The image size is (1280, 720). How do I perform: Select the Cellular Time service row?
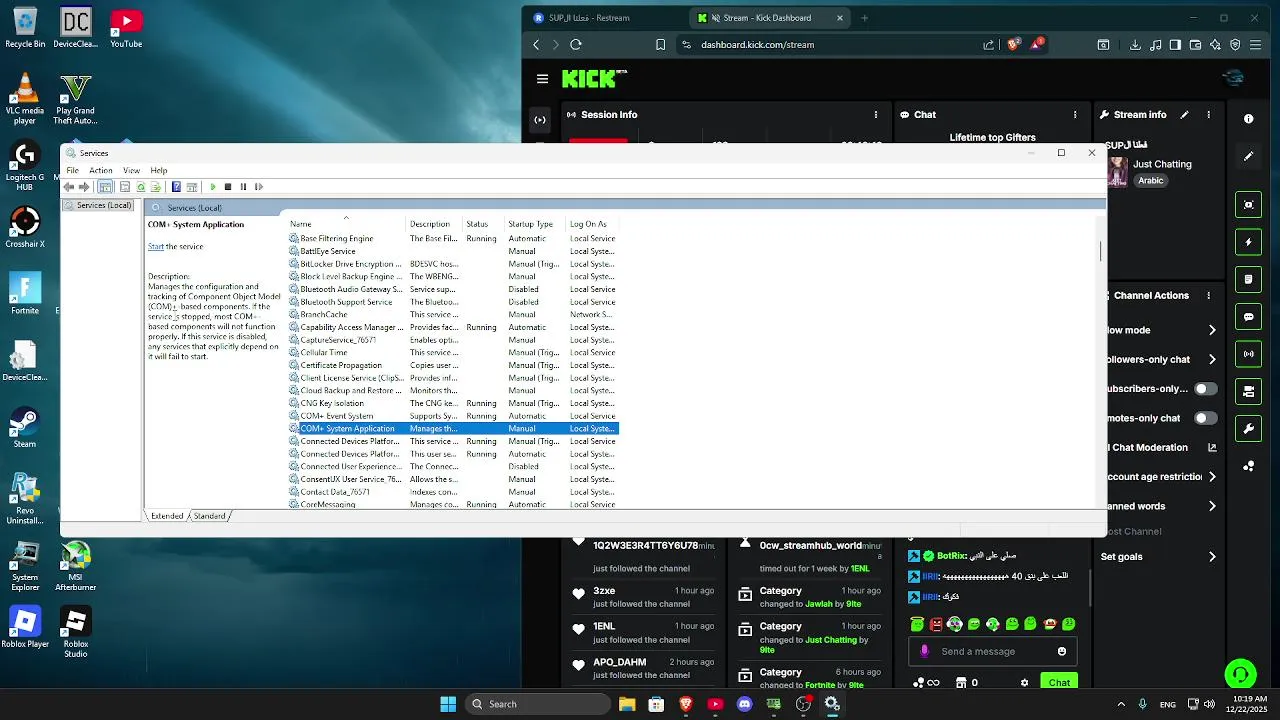453,352
